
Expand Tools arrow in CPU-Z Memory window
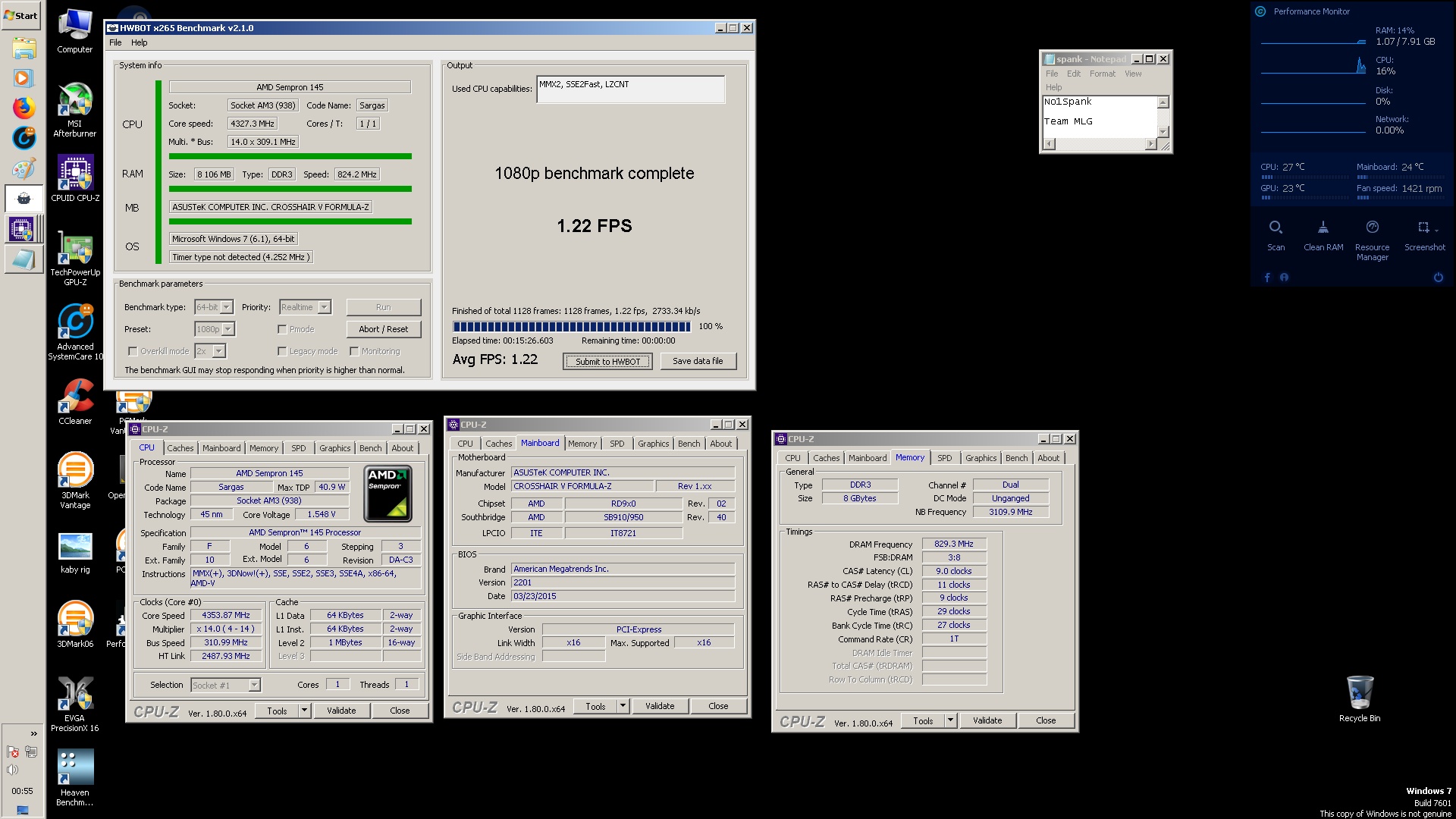coord(950,720)
